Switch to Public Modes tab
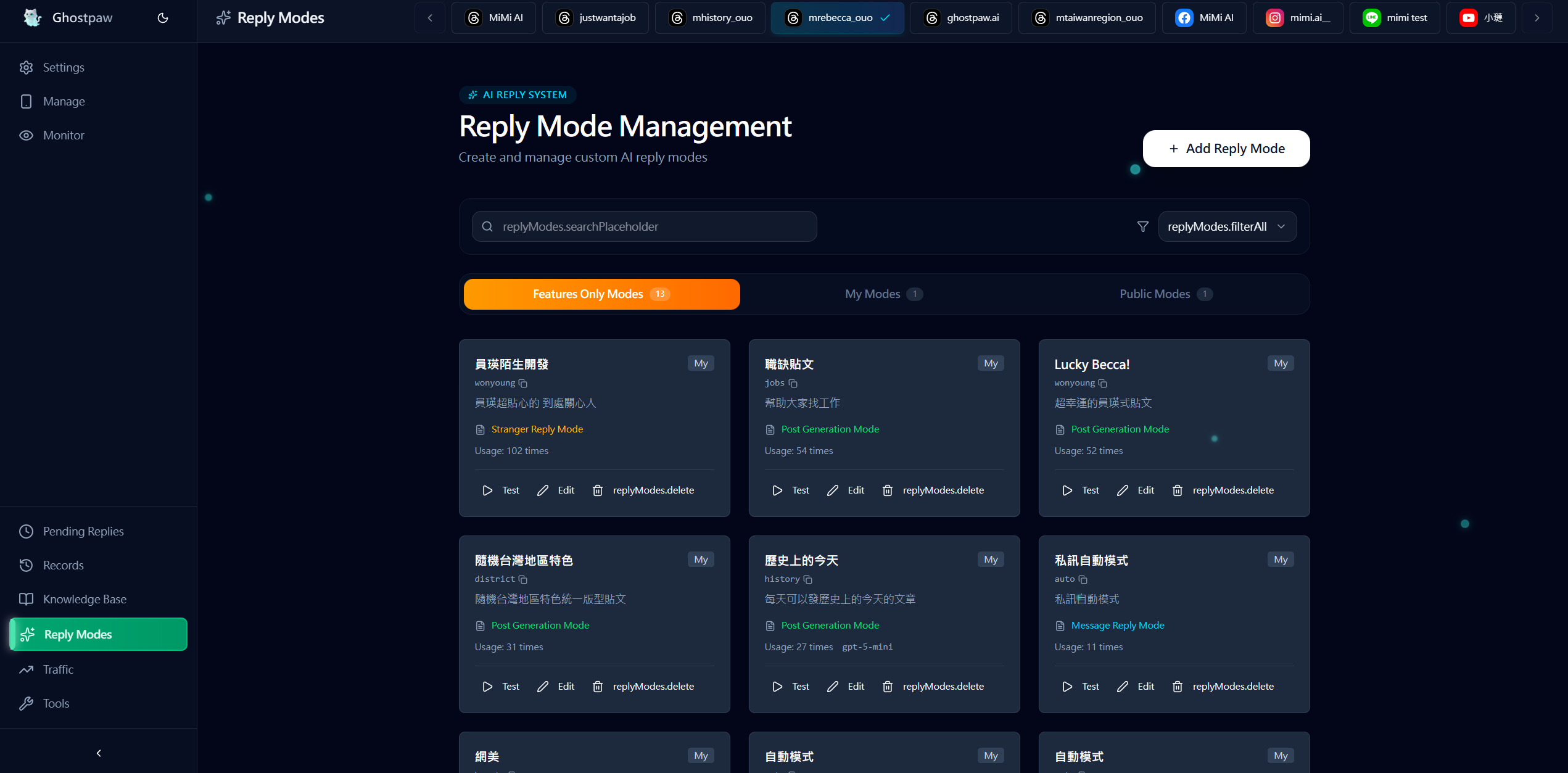 point(1166,294)
